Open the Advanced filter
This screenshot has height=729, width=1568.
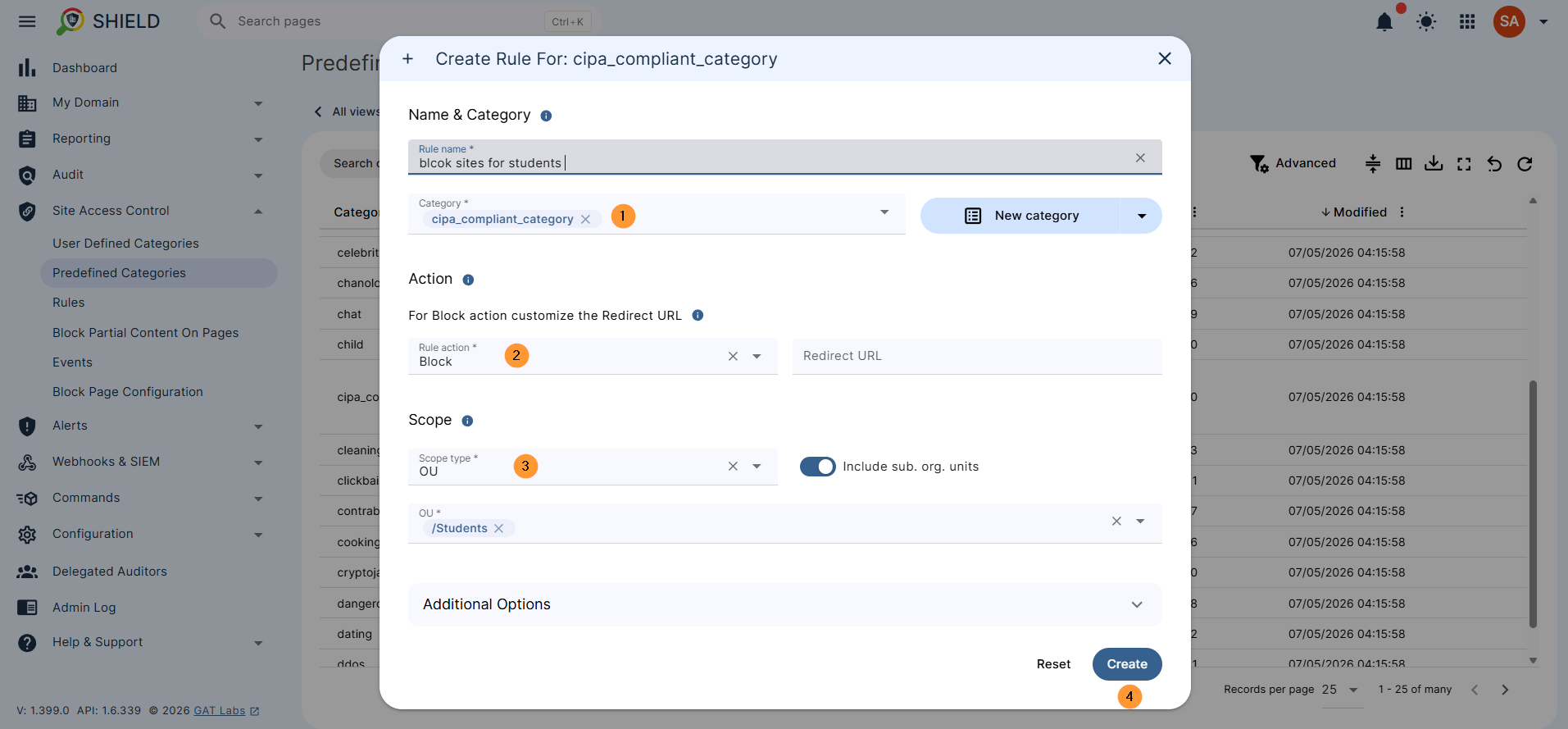[x=1293, y=163]
